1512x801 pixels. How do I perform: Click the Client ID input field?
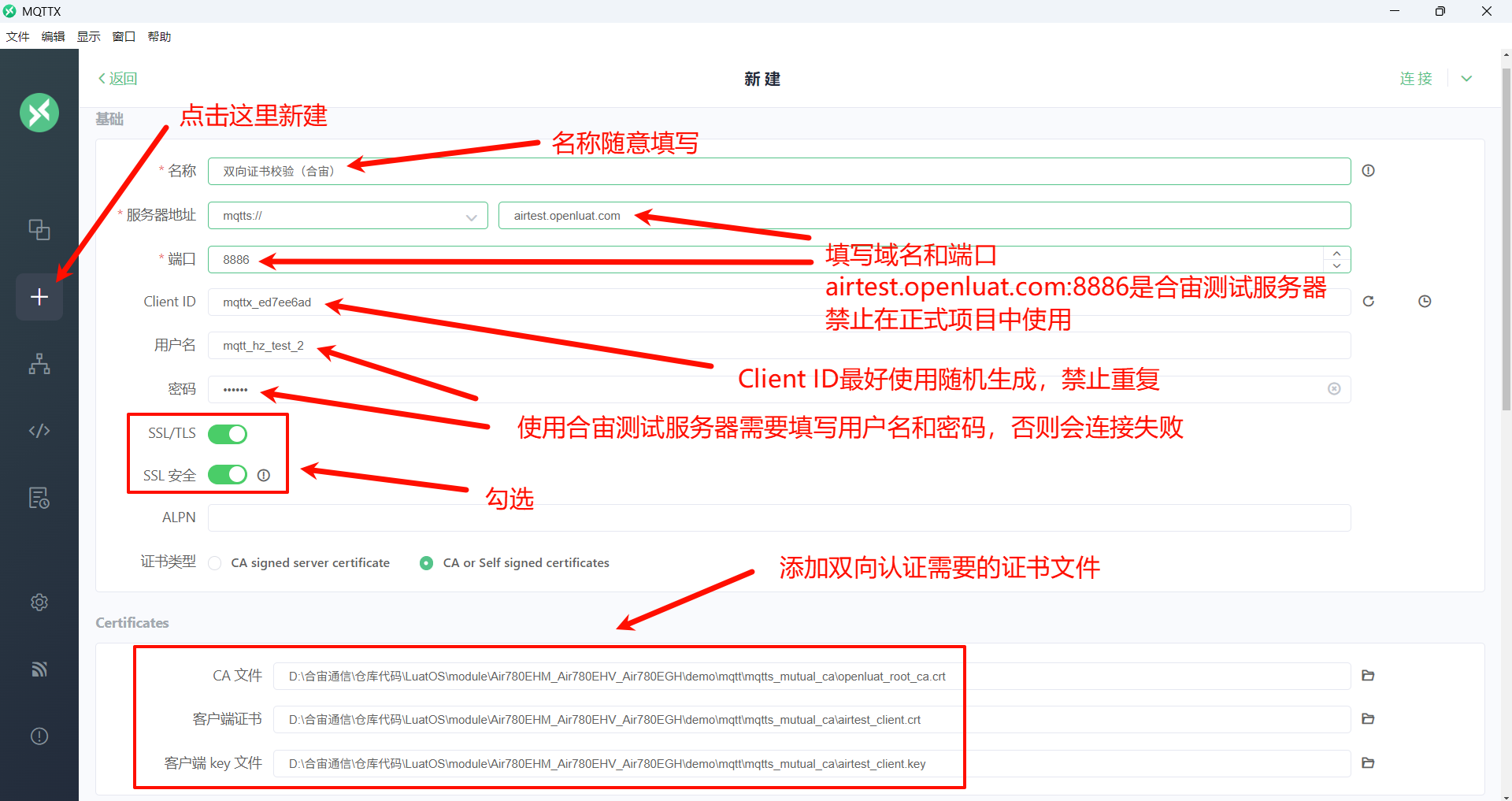(780, 302)
